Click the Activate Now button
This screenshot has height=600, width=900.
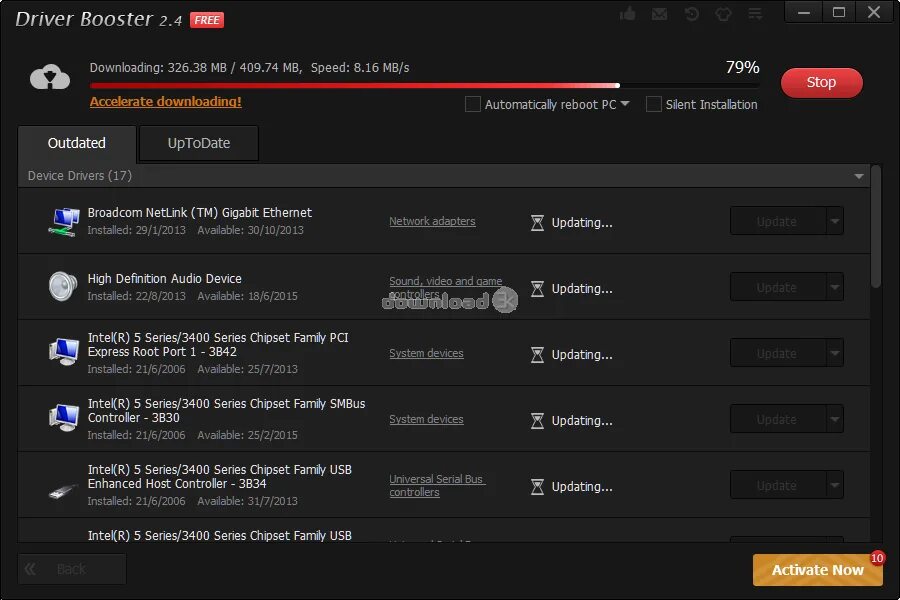click(x=817, y=570)
